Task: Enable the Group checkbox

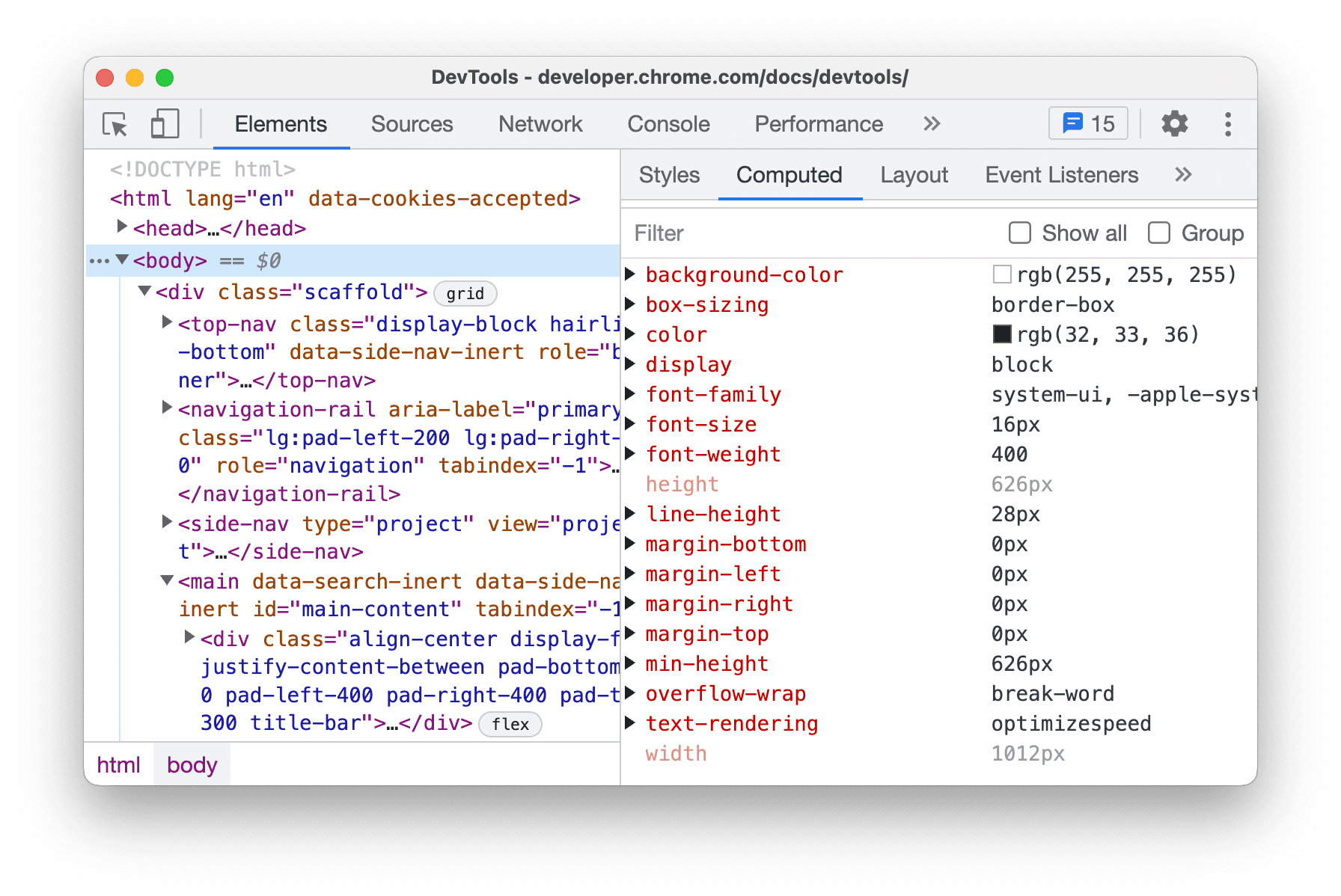Action: click(x=1158, y=233)
